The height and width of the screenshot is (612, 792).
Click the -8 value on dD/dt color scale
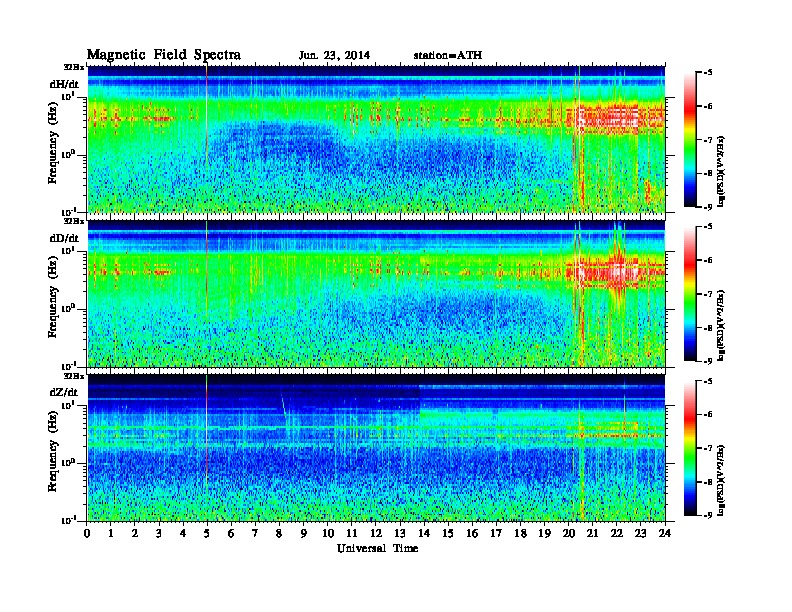tap(708, 327)
